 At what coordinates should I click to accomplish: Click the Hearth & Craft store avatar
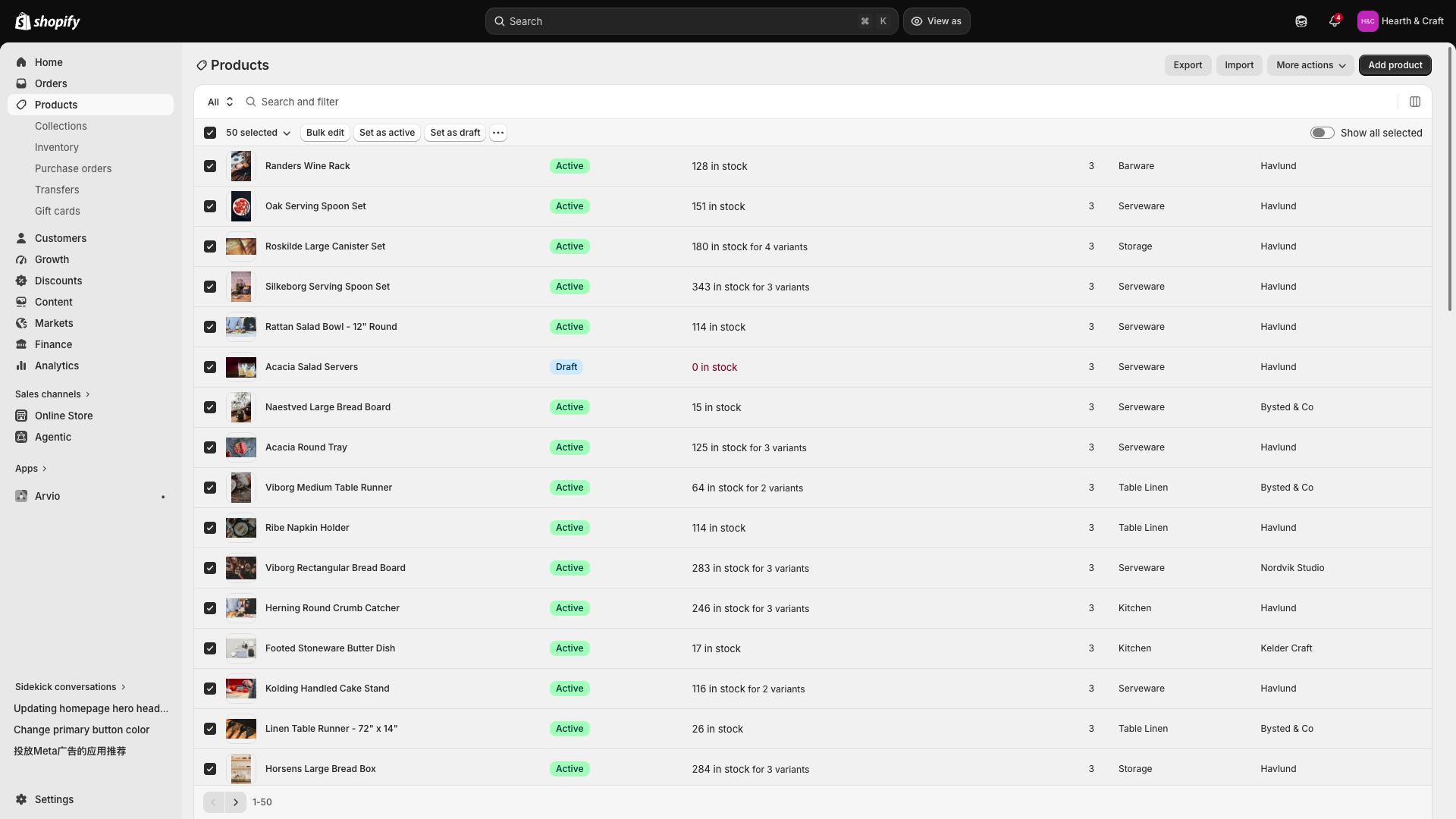pyautogui.click(x=1367, y=21)
